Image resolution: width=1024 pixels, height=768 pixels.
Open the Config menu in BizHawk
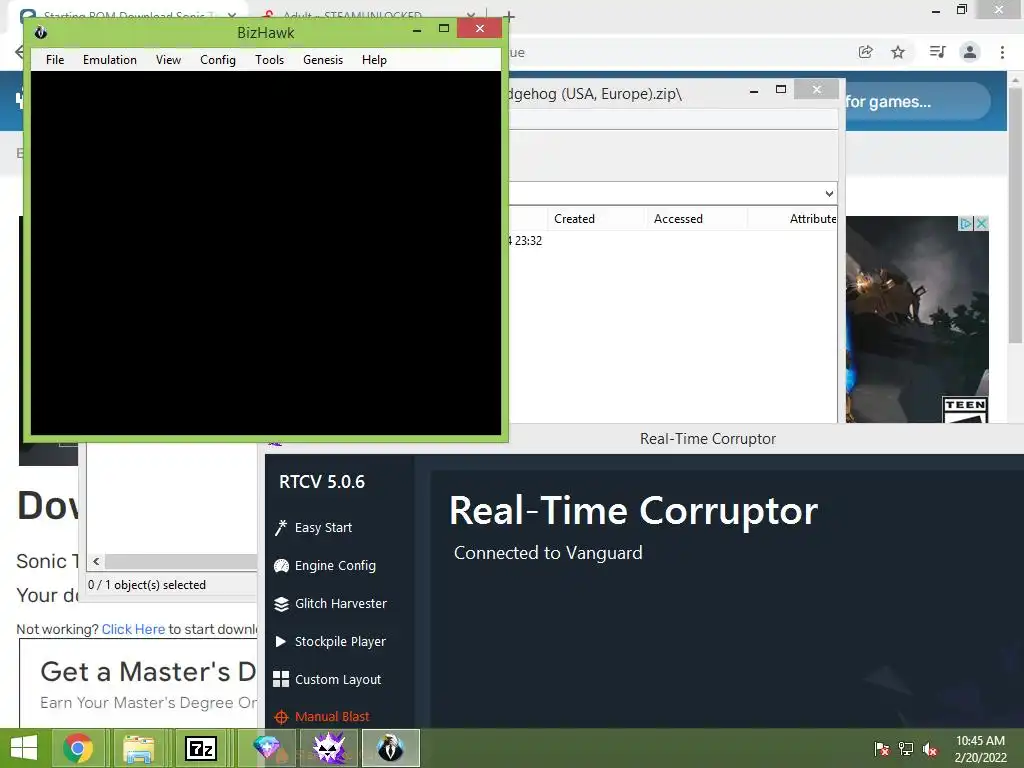pyautogui.click(x=217, y=59)
